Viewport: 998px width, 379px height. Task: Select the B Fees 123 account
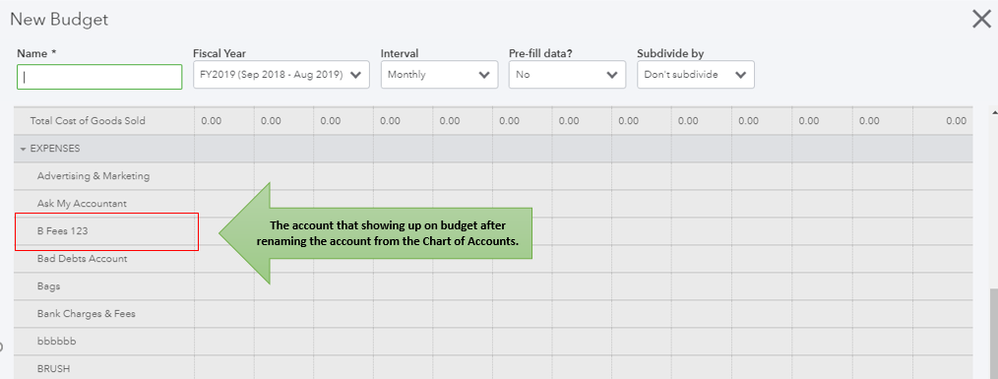62,231
